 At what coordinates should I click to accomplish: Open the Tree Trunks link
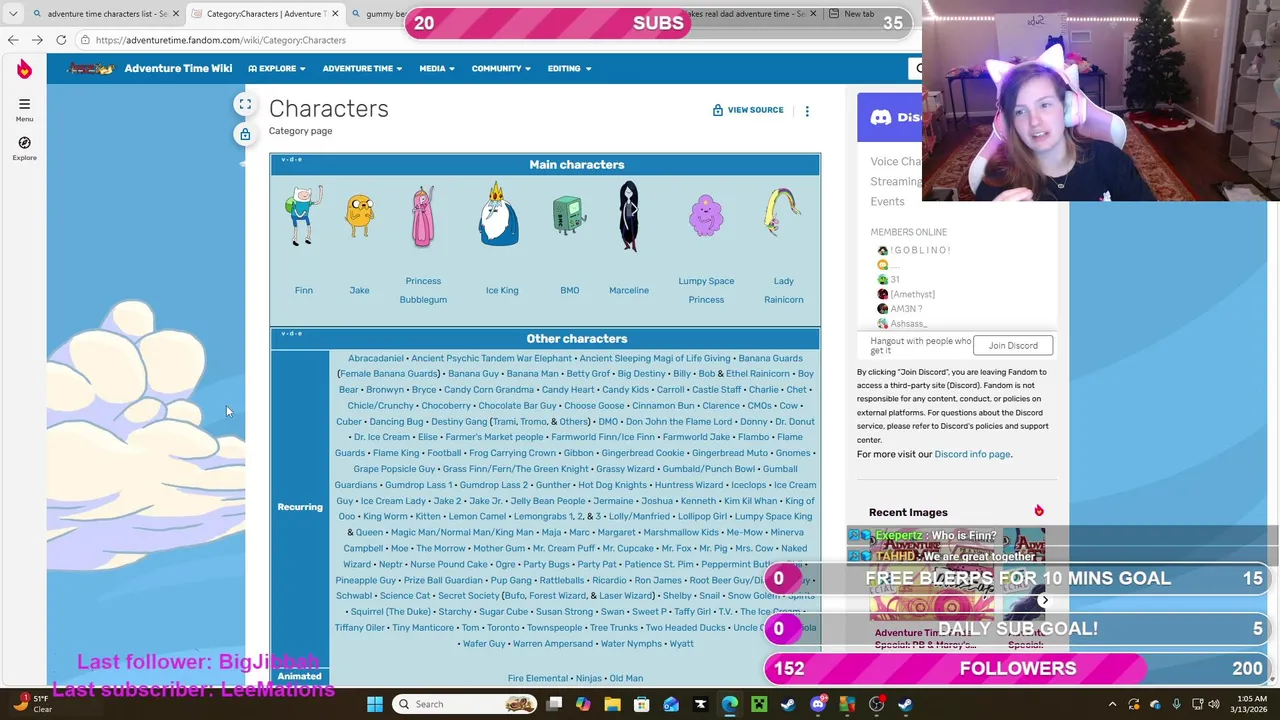tap(614, 628)
